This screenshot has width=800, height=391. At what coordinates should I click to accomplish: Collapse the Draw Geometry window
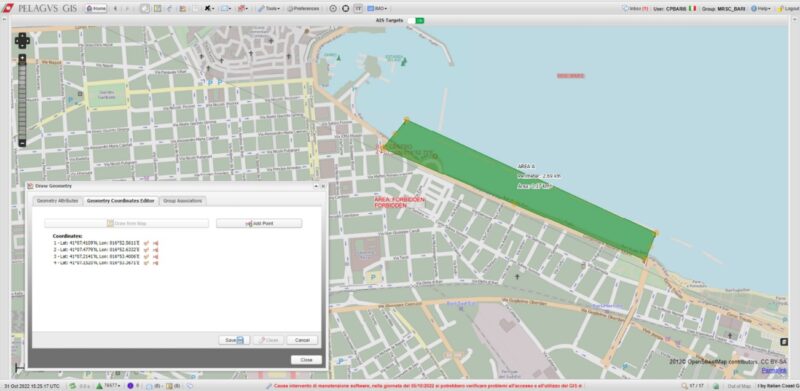tap(316, 186)
